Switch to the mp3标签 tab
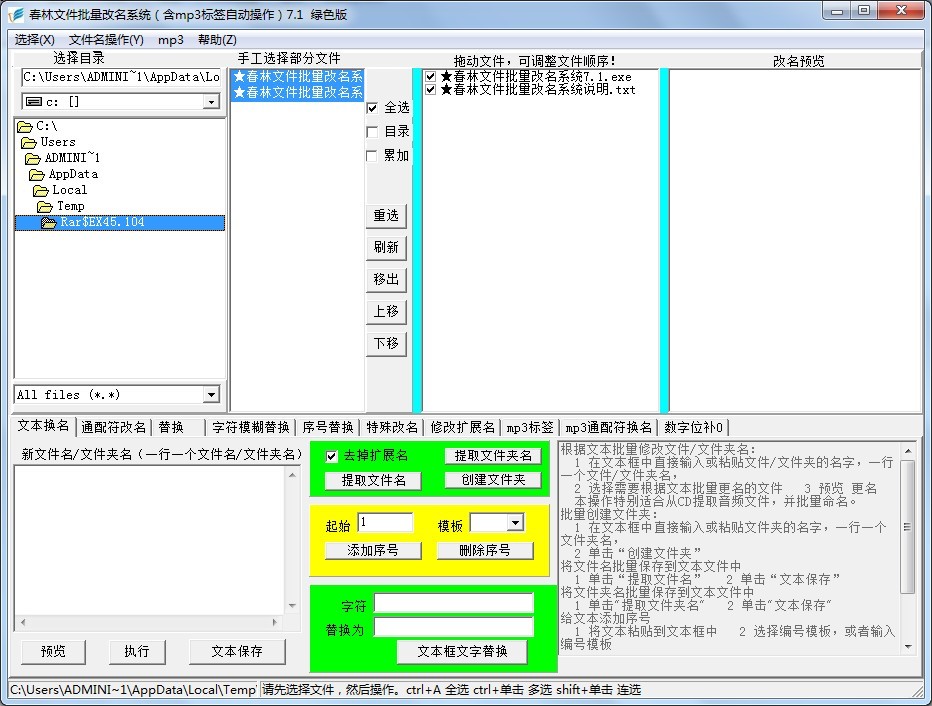 tap(529, 427)
